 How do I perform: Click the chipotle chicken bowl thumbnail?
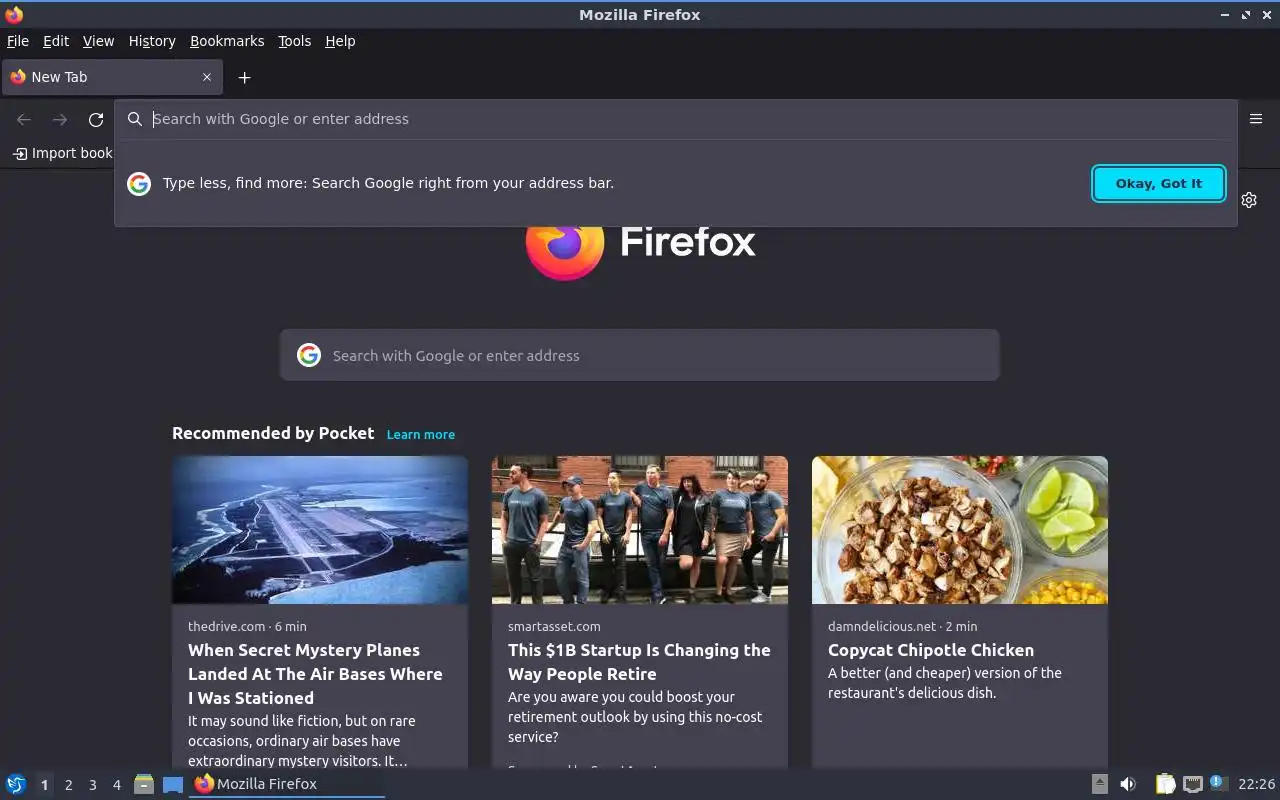pyautogui.click(x=960, y=530)
